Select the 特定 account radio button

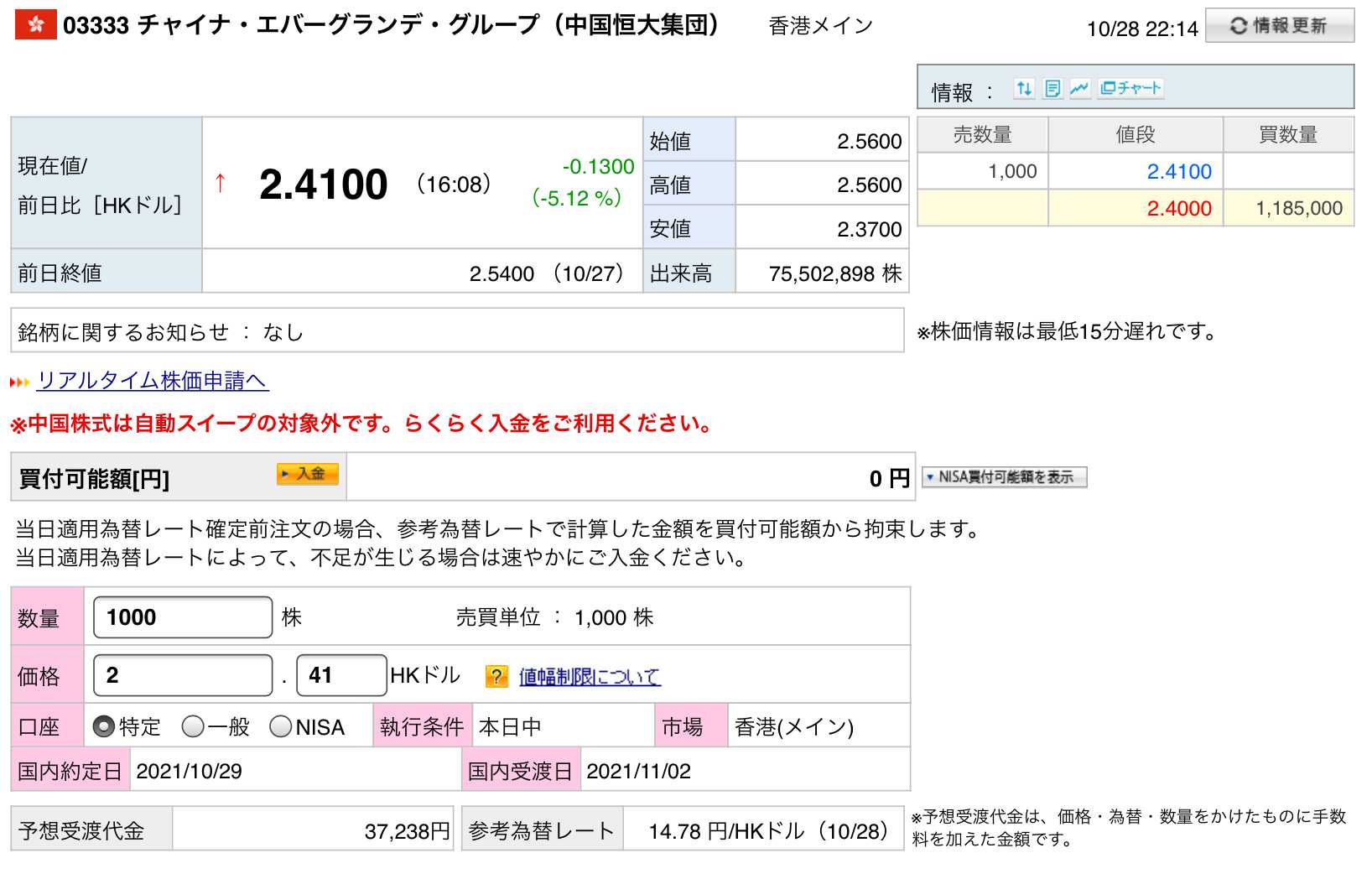(x=104, y=726)
